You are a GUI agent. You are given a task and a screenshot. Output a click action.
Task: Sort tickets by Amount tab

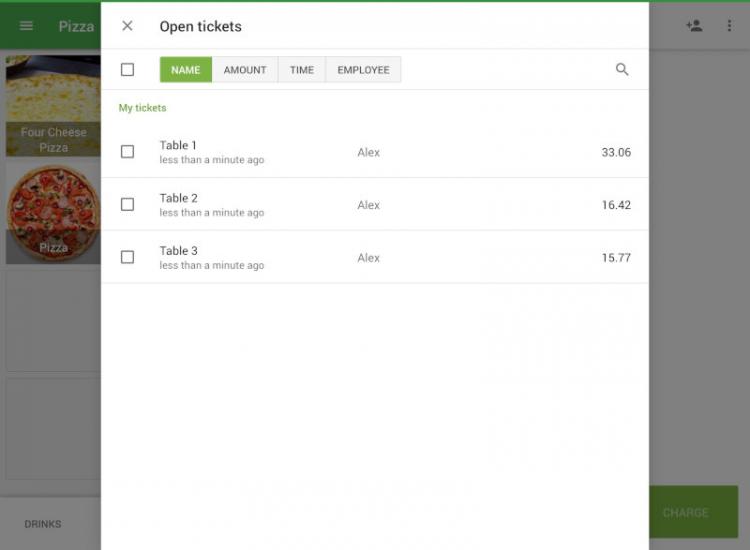pyautogui.click(x=245, y=70)
